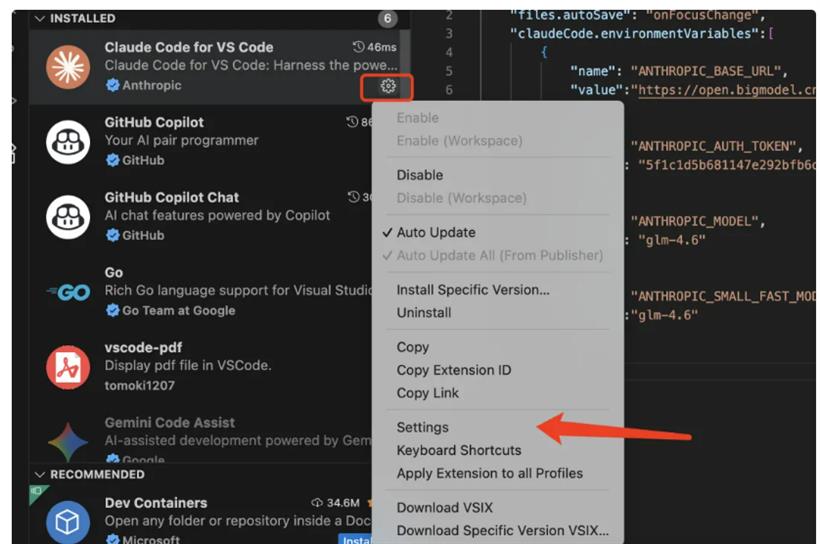The image size is (820, 544).
Task: Click the Dev Containers cube icon
Action: click(68, 521)
